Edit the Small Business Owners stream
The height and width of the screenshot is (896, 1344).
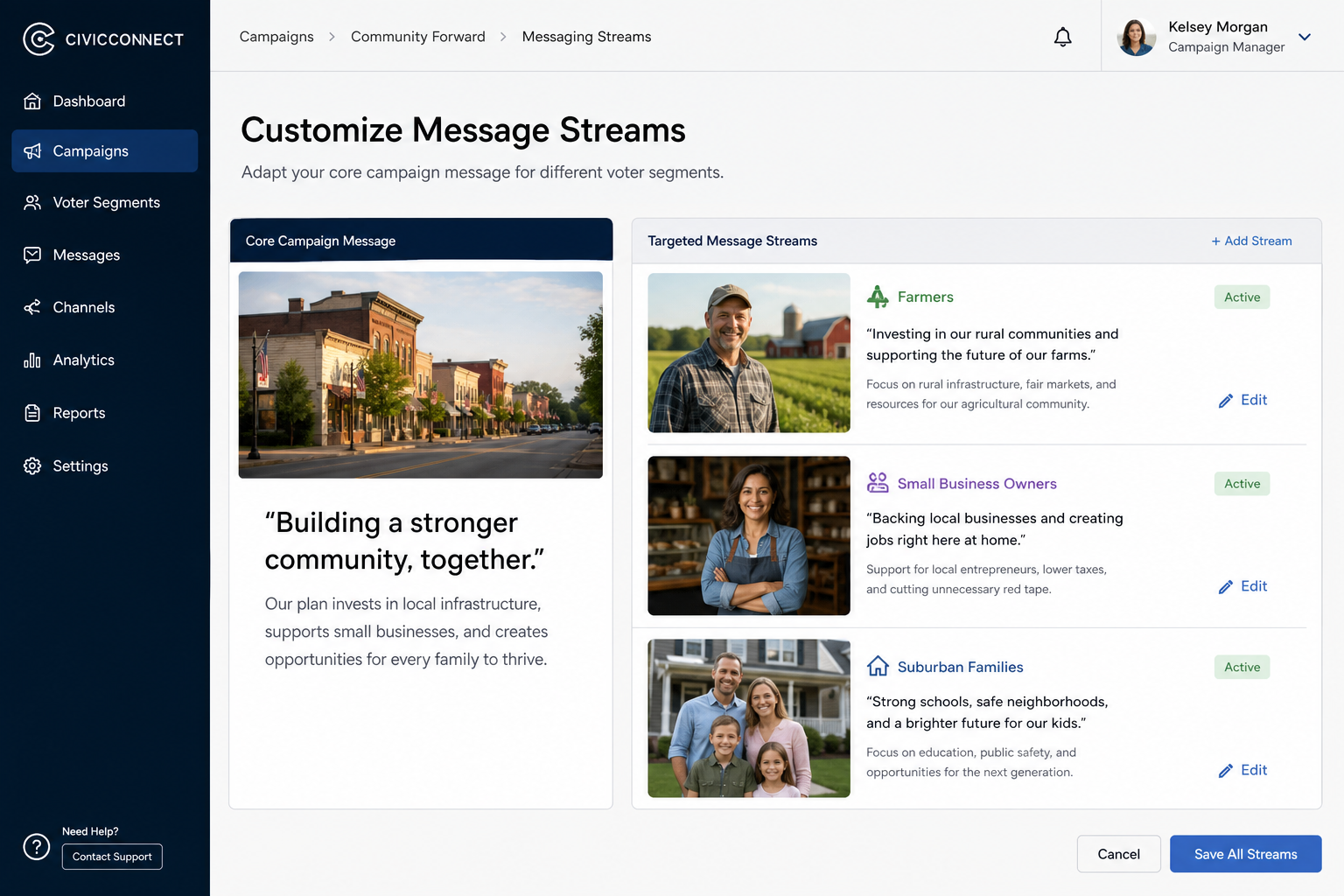click(x=1242, y=586)
